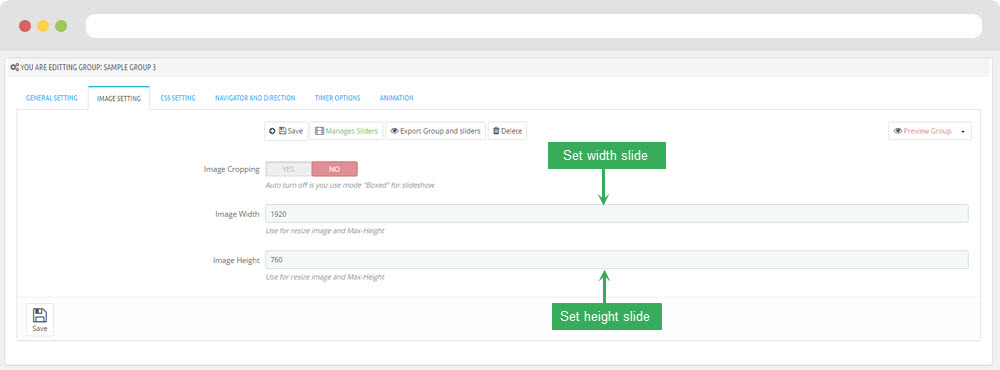Go to the Timer Options tab
The height and width of the screenshot is (370, 1000).
tap(337, 98)
